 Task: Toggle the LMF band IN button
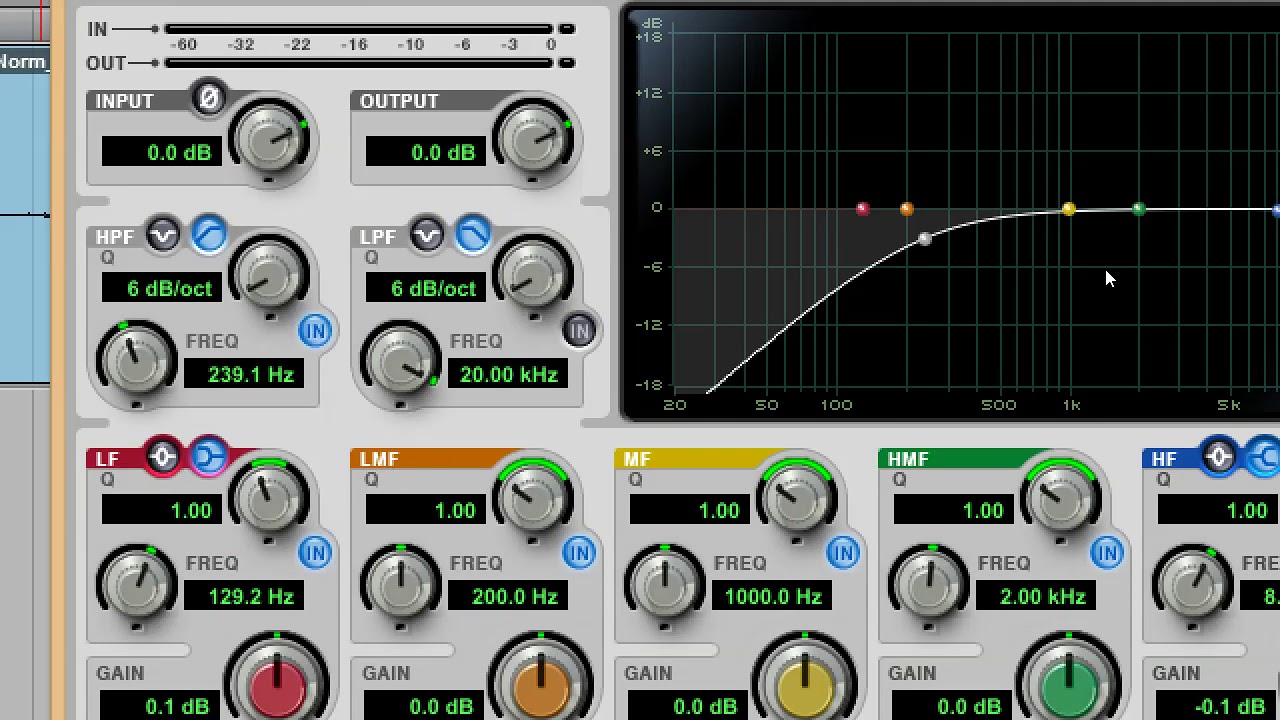click(x=579, y=553)
